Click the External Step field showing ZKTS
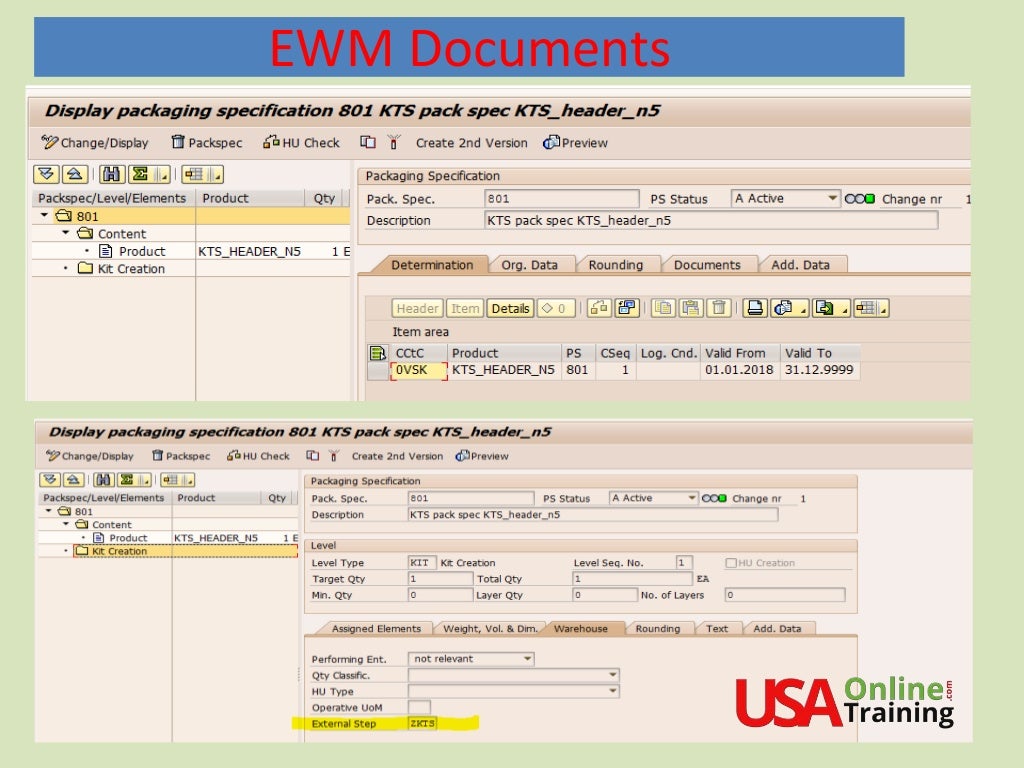This screenshot has width=1024, height=768. click(x=423, y=723)
